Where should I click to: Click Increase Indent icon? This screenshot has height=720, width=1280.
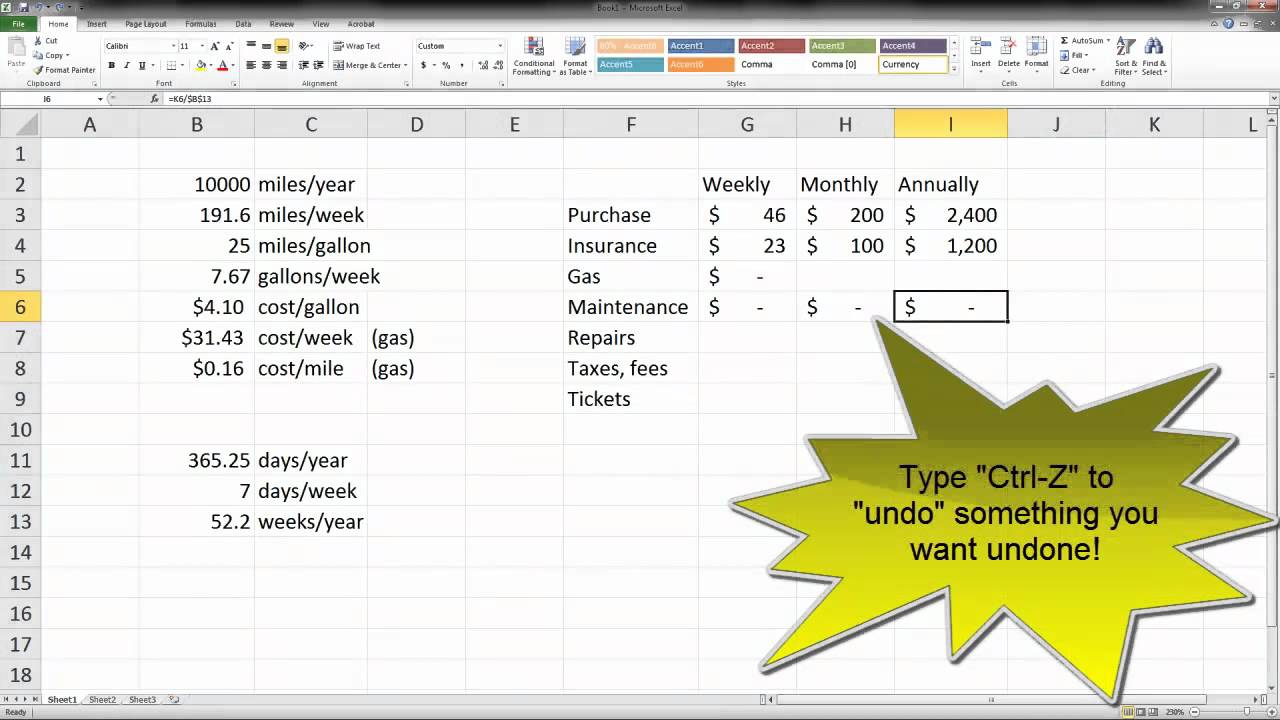(318, 65)
